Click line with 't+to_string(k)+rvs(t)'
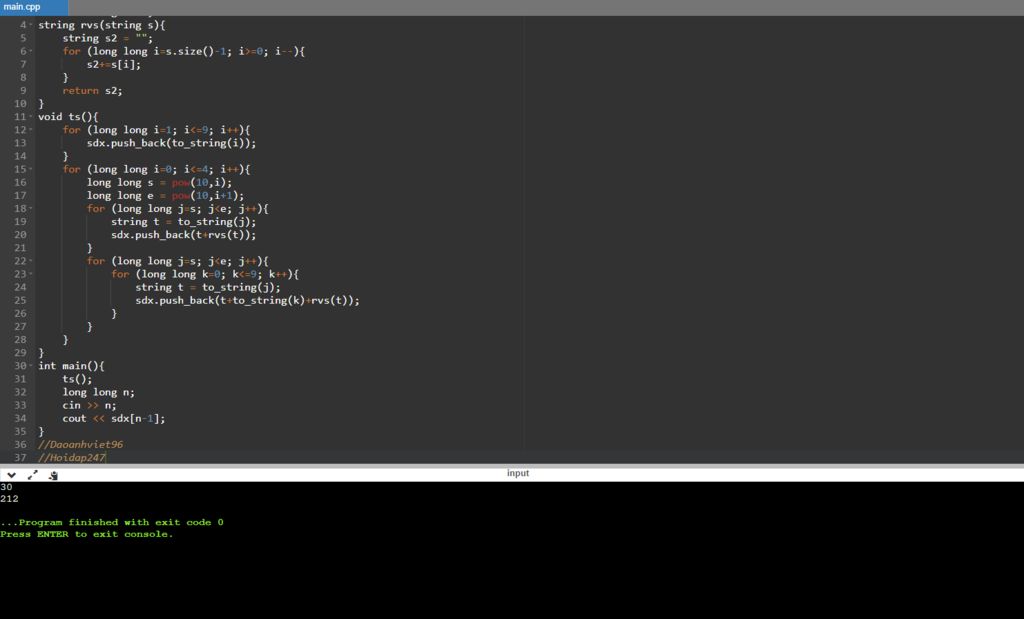1024x619 pixels. pyautogui.click(x=248, y=300)
